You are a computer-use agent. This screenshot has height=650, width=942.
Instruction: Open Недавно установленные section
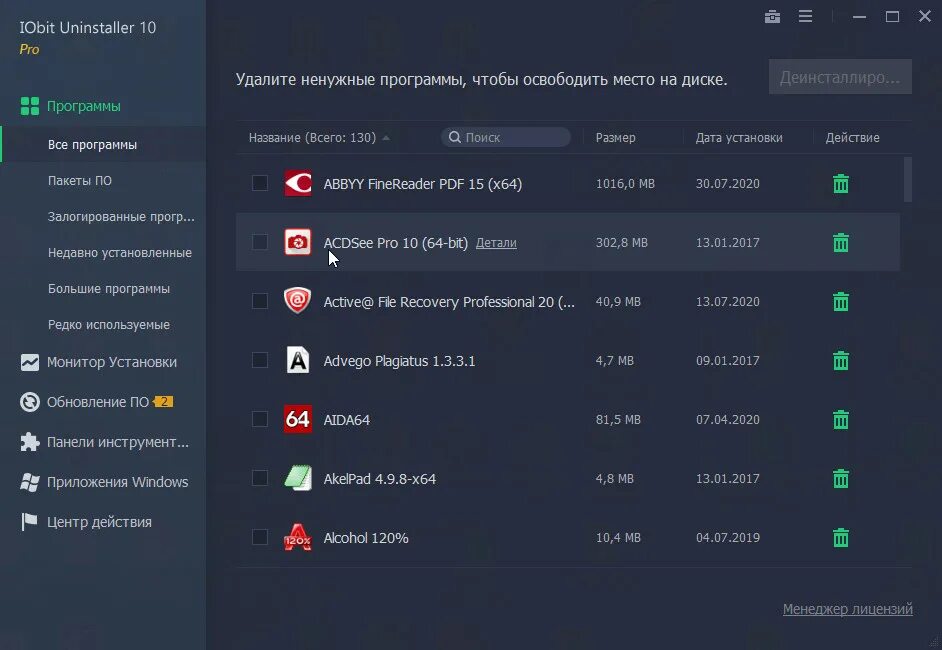click(x=120, y=253)
